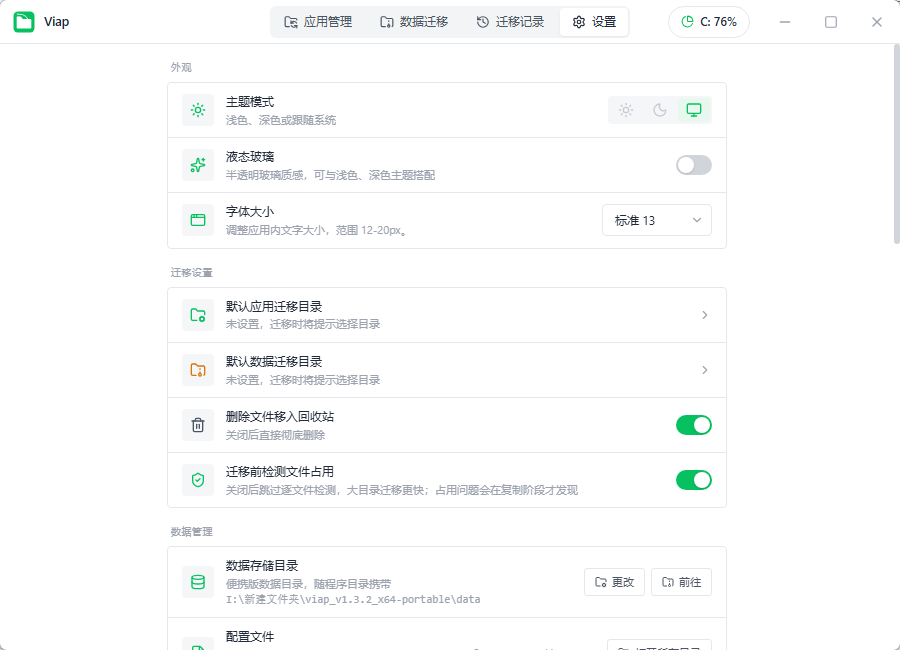Click the 默认应用迁移目录 title text
This screenshot has width=900, height=650.
tap(274, 307)
